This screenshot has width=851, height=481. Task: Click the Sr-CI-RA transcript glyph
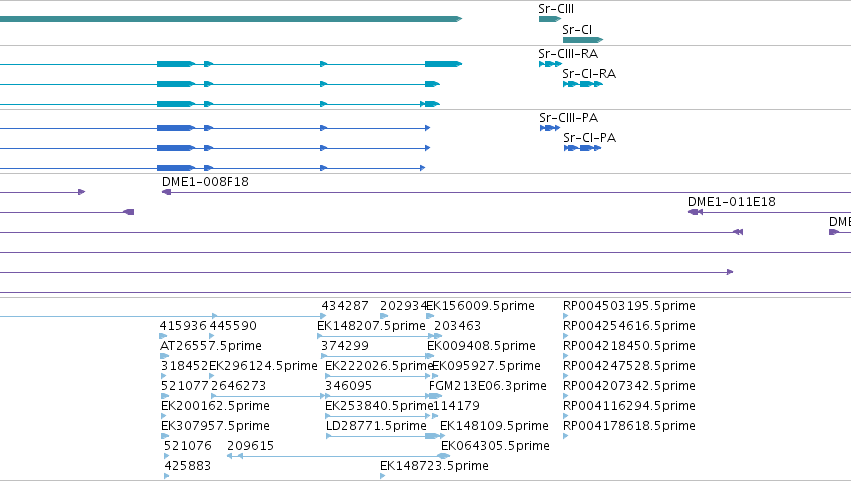coord(583,84)
